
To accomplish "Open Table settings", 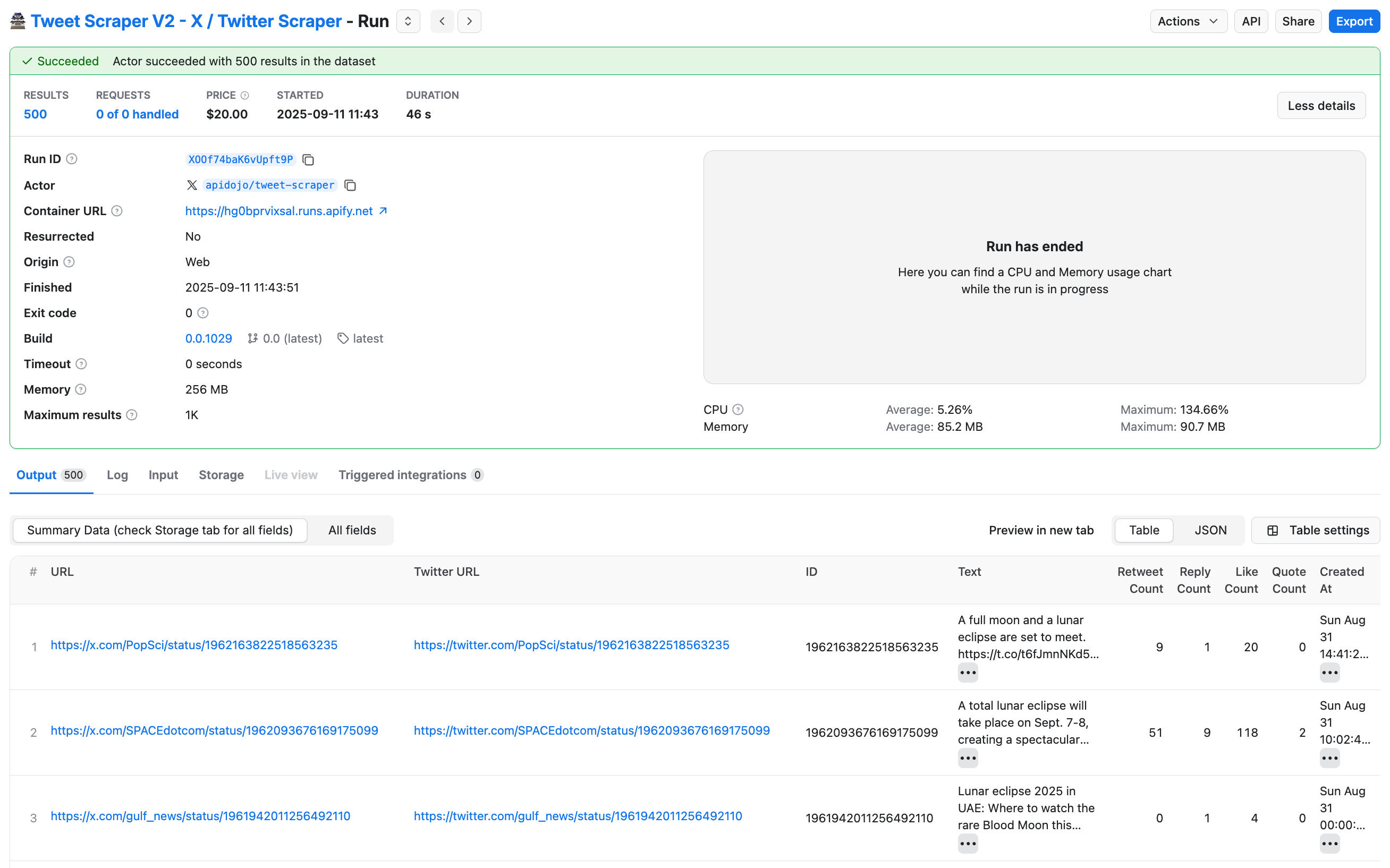I will pos(1317,530).
